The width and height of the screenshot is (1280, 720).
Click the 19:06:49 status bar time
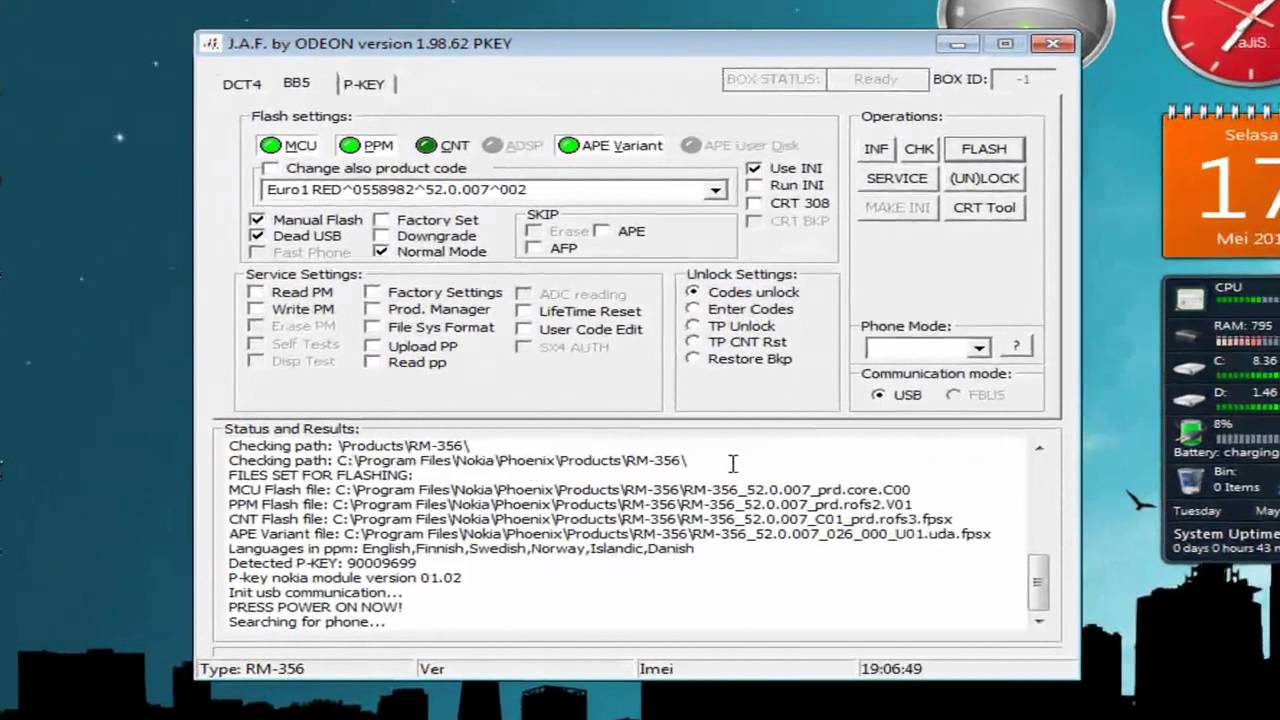[x=890, y=669]
